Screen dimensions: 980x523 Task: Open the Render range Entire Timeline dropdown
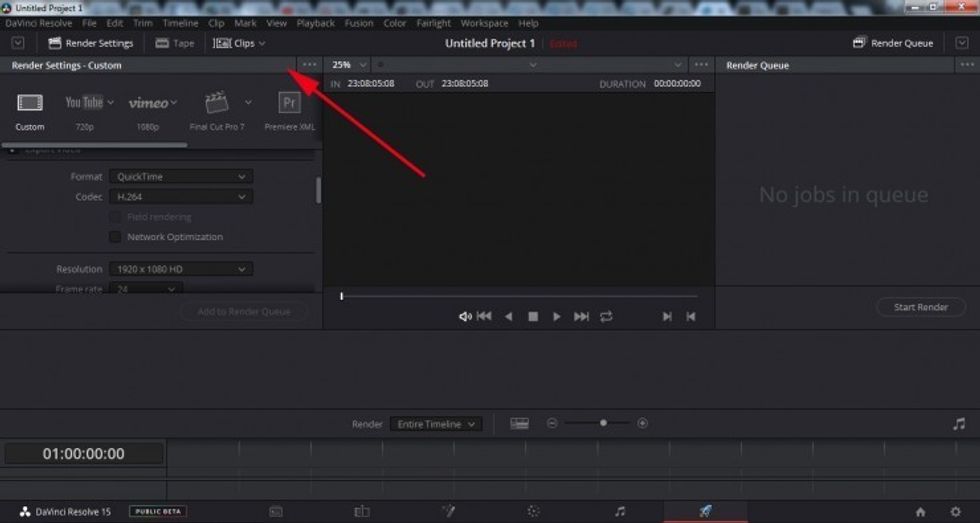click(x=436, y=424)
